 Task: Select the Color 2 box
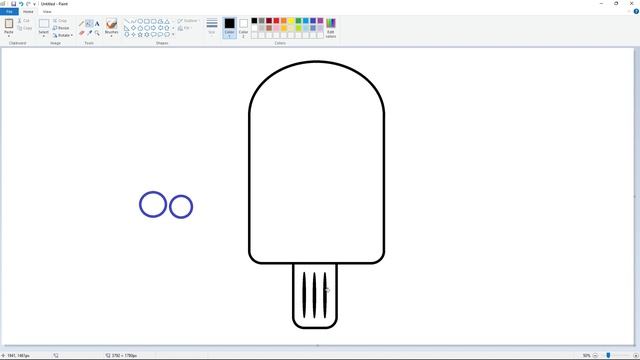click(243, 28)
